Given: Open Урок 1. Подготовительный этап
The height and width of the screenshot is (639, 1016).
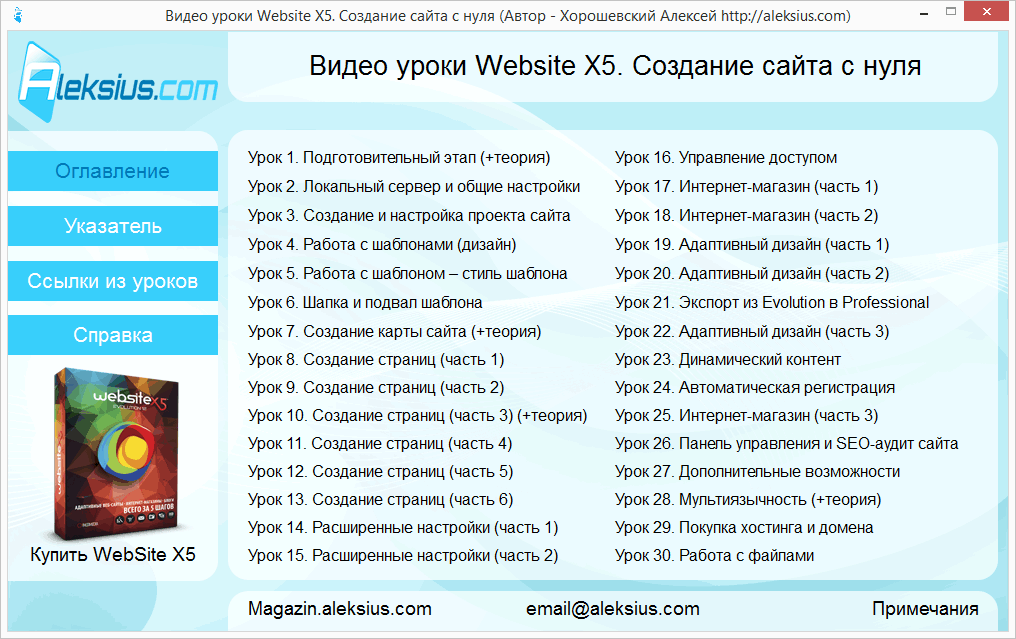Looking at the screenshot, I should pos(399,158).
